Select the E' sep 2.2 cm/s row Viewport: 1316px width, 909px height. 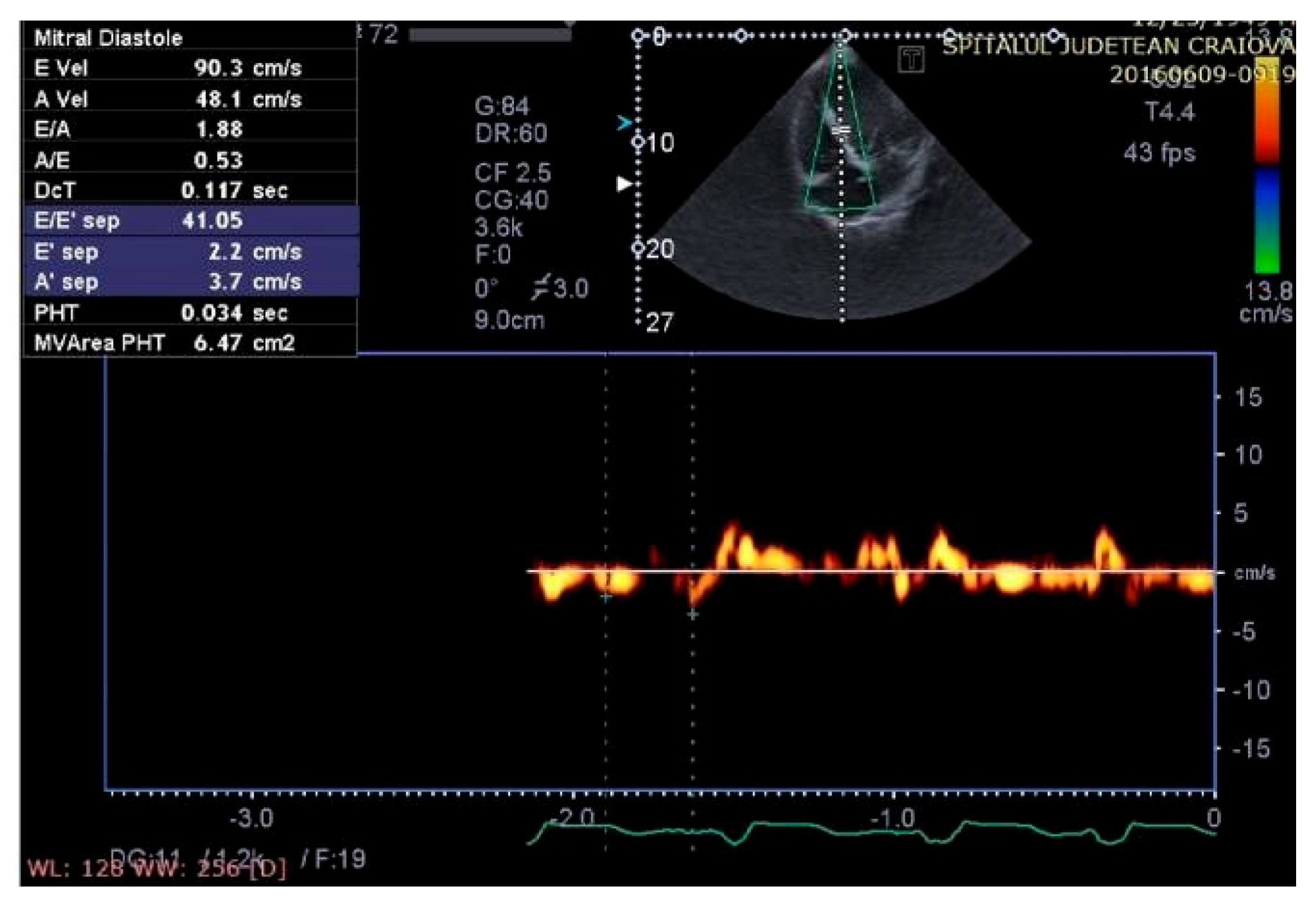click(191, 252)
